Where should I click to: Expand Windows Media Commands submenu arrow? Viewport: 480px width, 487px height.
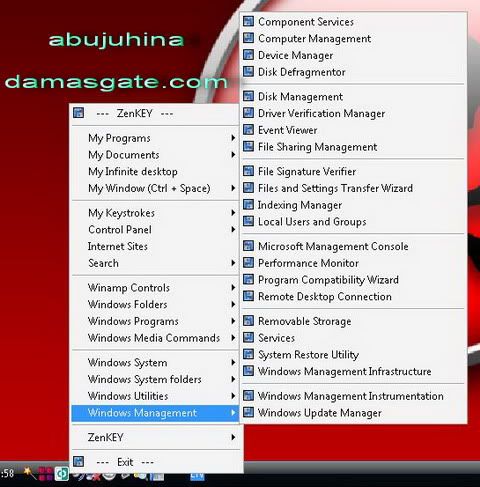233,338
